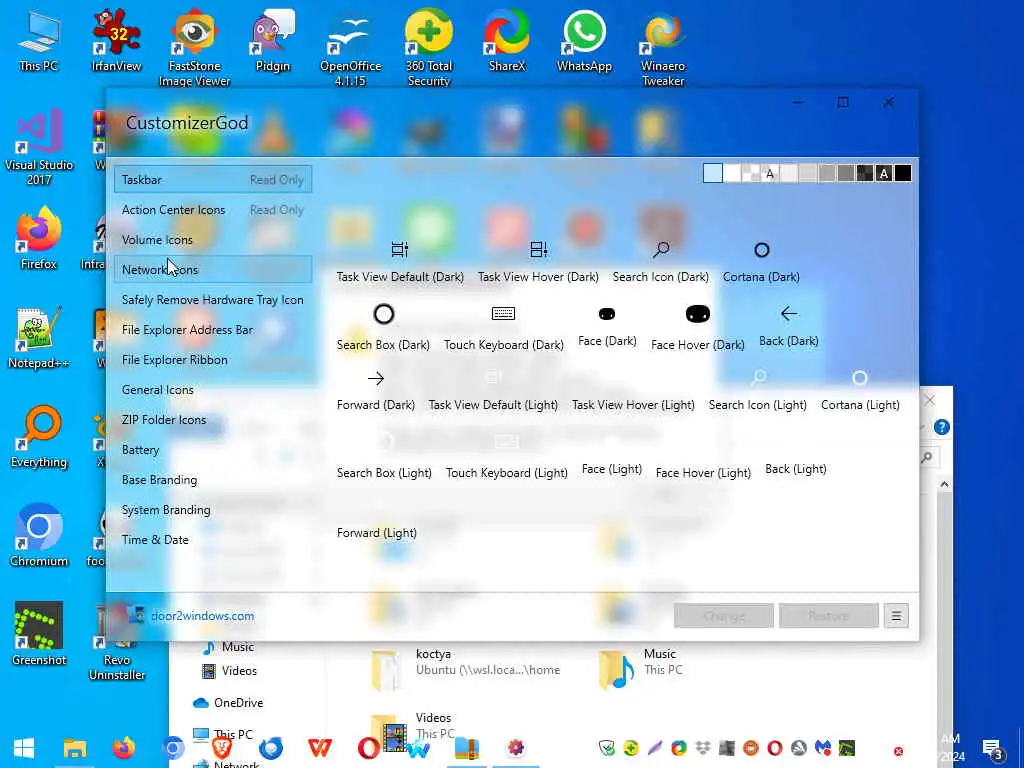
Task: Open the Notepad++ desktop shortcut
Action: pos(39,338)
